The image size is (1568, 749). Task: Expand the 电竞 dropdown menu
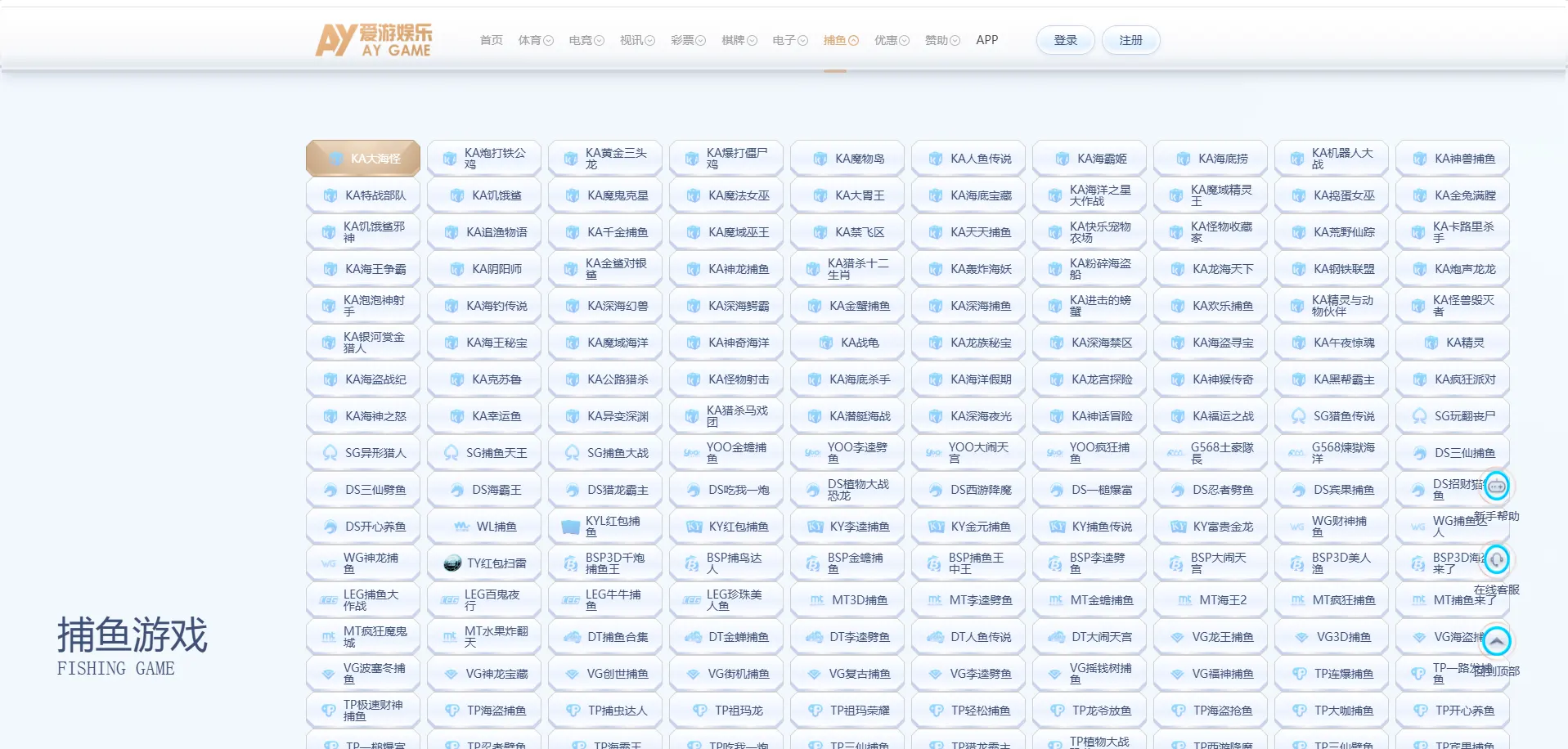[x=586, y=40]
